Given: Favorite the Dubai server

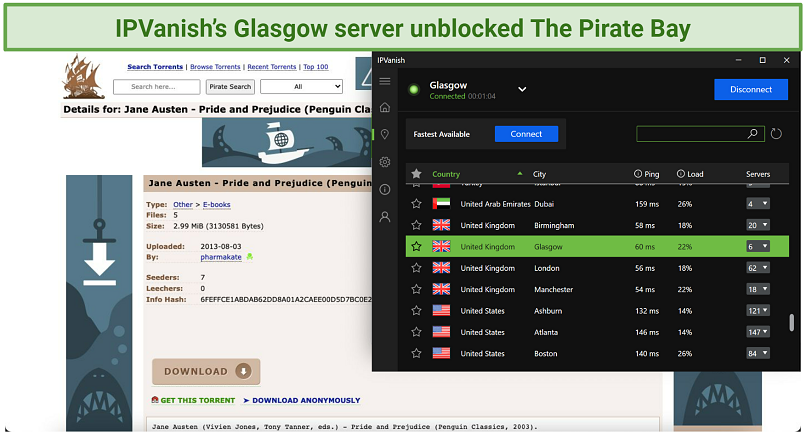Looking at the screenshot, I should 416,204.
